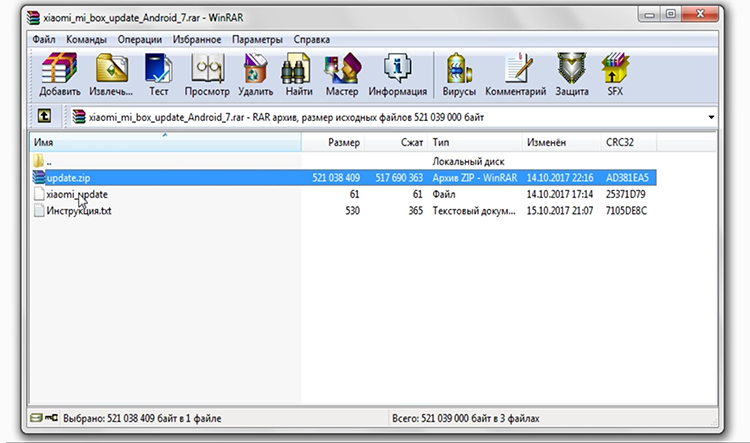Sort by the Имя column header
The width and height of the screenshot is (750, 443).
point(165,142)
